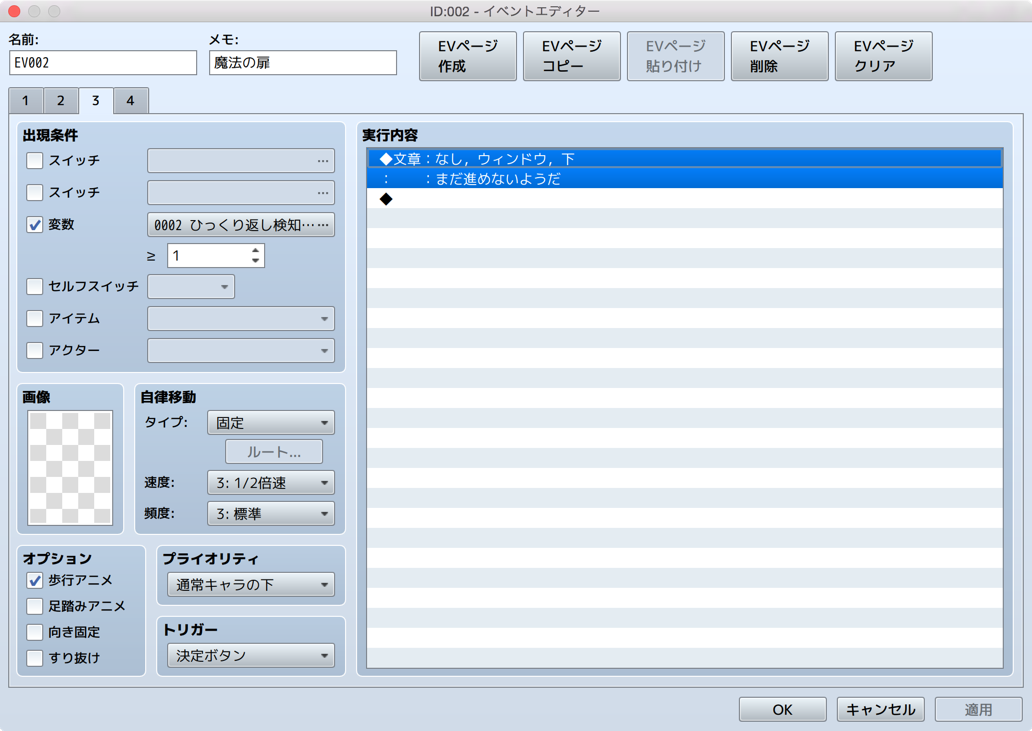Uncheck the 変数 condition checkbox
The height and width of the screenshot is (731, 1032).
tap(34, 224)
